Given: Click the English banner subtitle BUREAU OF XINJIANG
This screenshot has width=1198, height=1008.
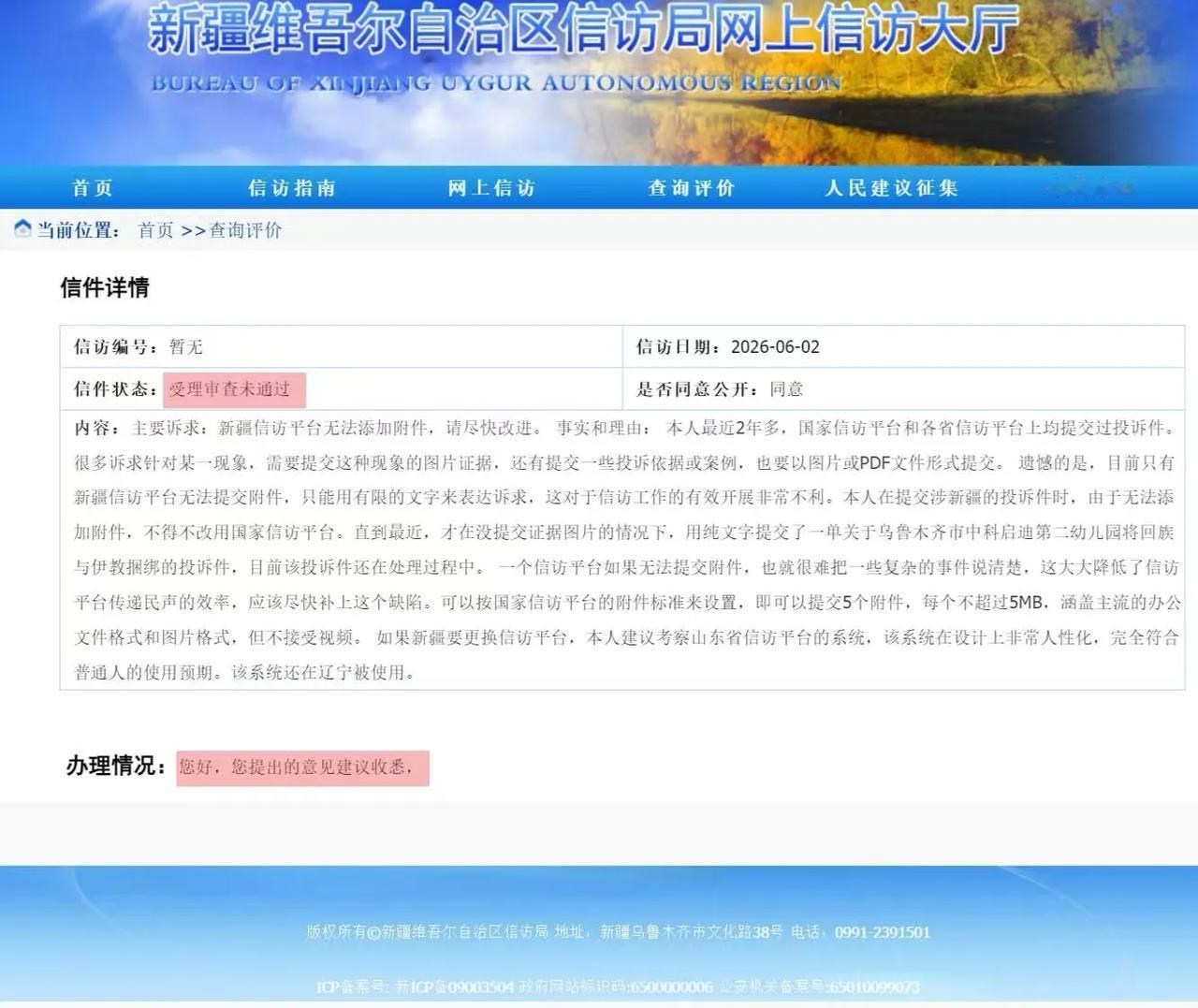Looking at the screenshot, I should click(x=497, y=82).
